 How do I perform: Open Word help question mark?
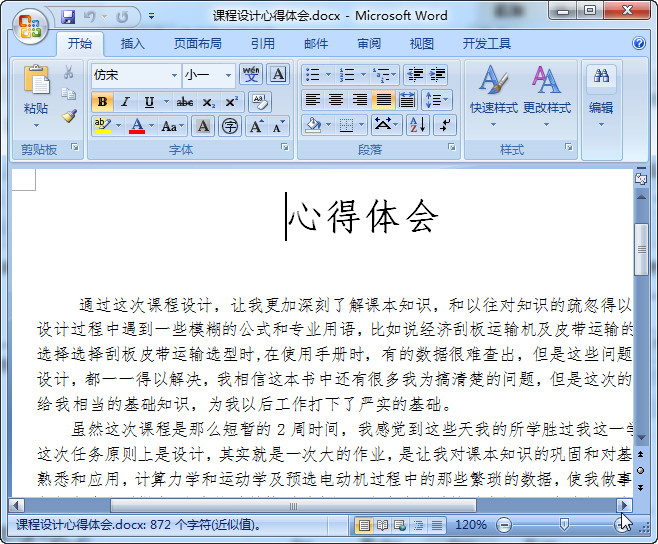[639, 43]
